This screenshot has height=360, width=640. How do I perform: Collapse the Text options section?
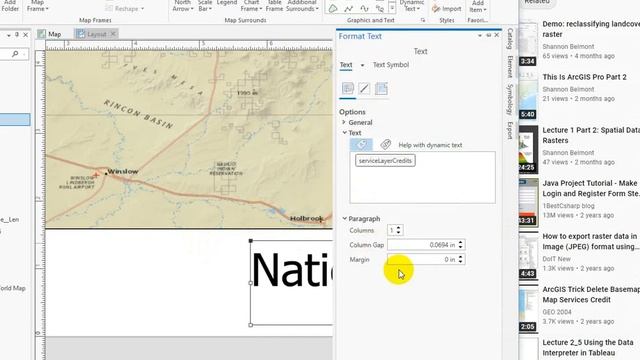[344, 133]
